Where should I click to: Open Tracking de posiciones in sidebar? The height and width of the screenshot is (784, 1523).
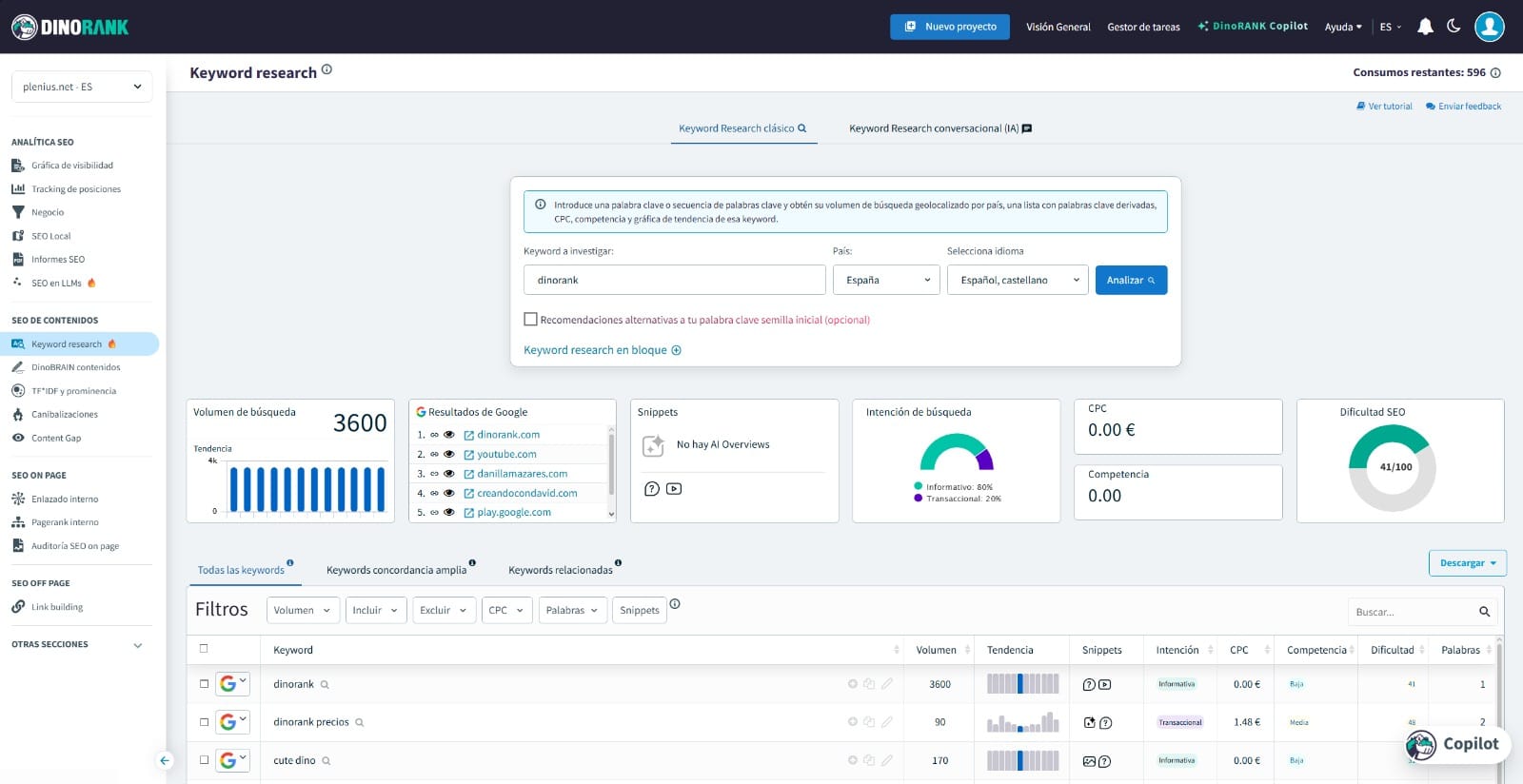point(76,189)
